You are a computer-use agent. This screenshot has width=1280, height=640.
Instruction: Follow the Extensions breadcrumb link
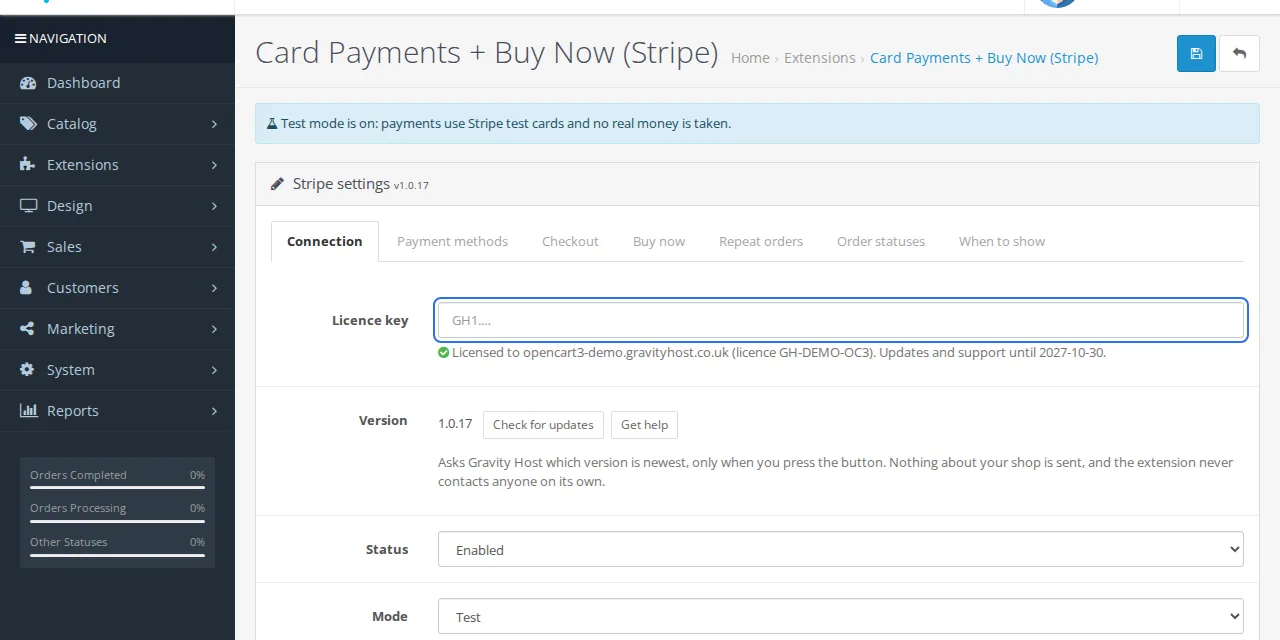pyautogui.click(x=820, y=58)
